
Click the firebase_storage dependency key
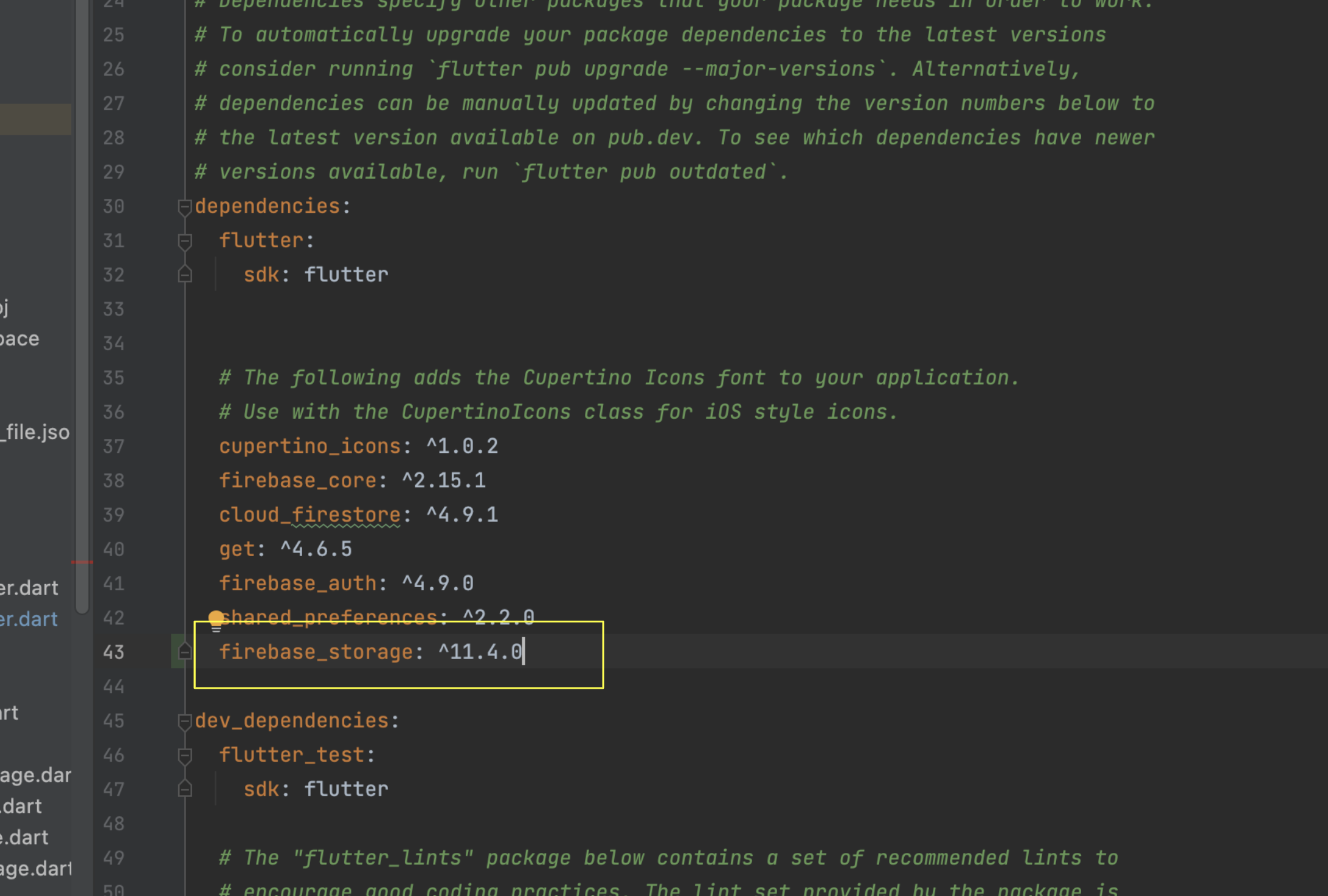coord(316,652)
